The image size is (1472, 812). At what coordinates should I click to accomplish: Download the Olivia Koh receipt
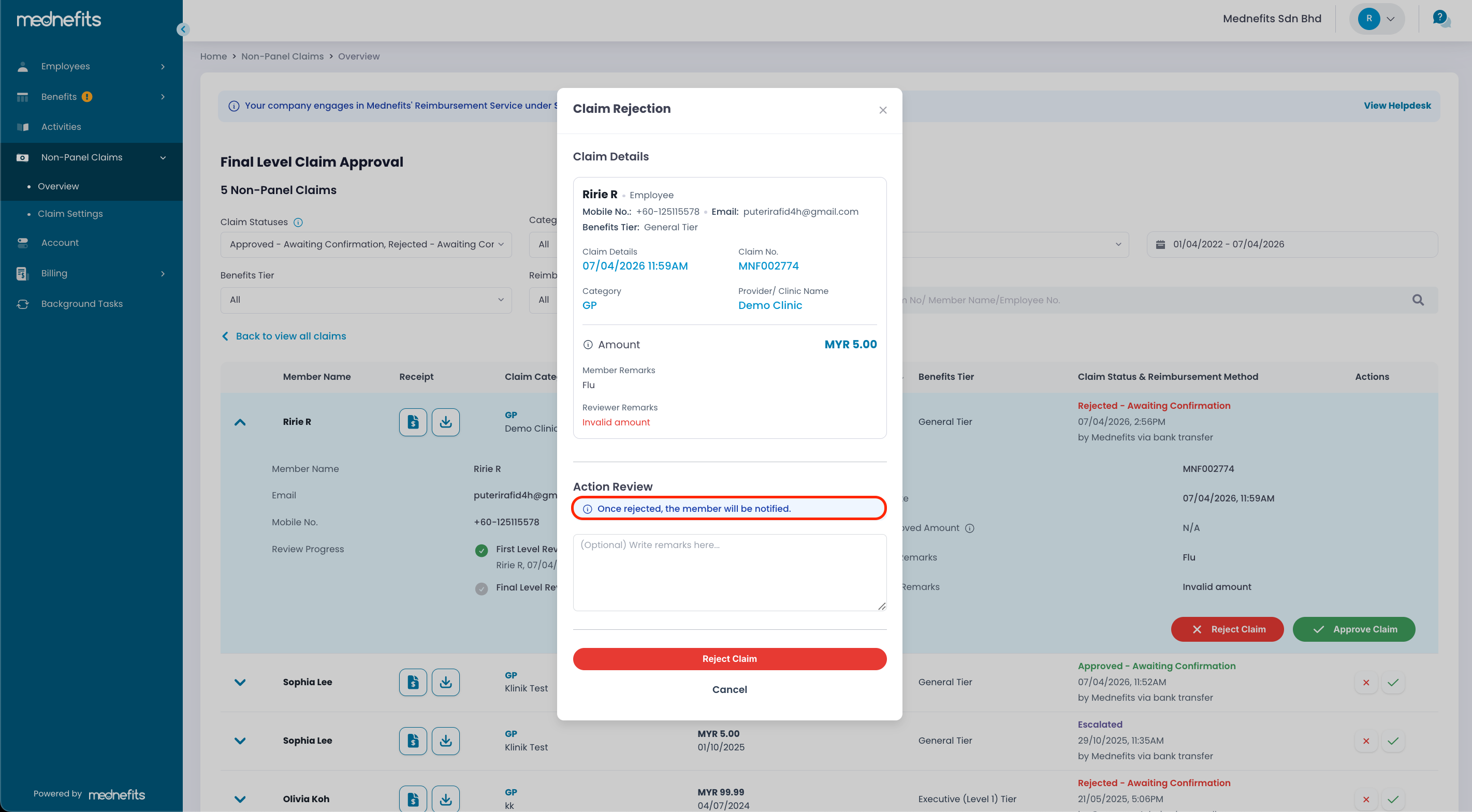pos(445,799)
